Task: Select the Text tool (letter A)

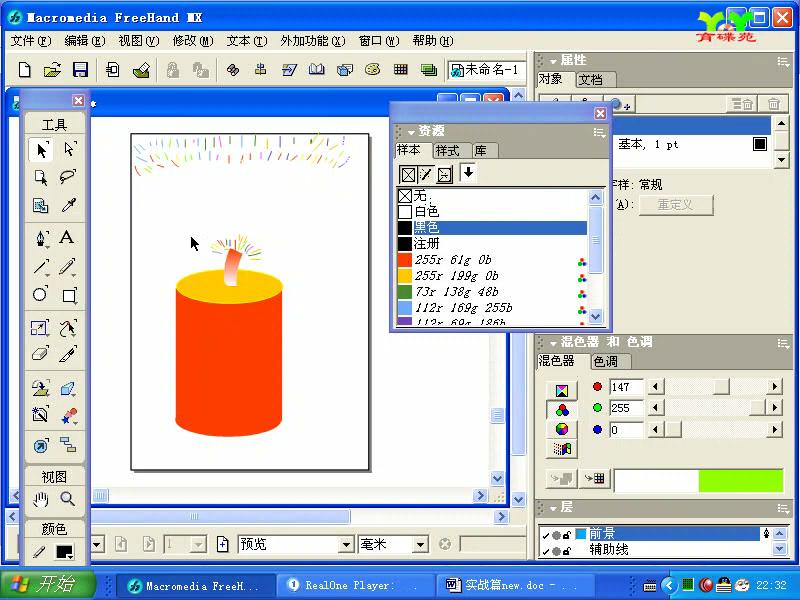Action: pos(67,238)
